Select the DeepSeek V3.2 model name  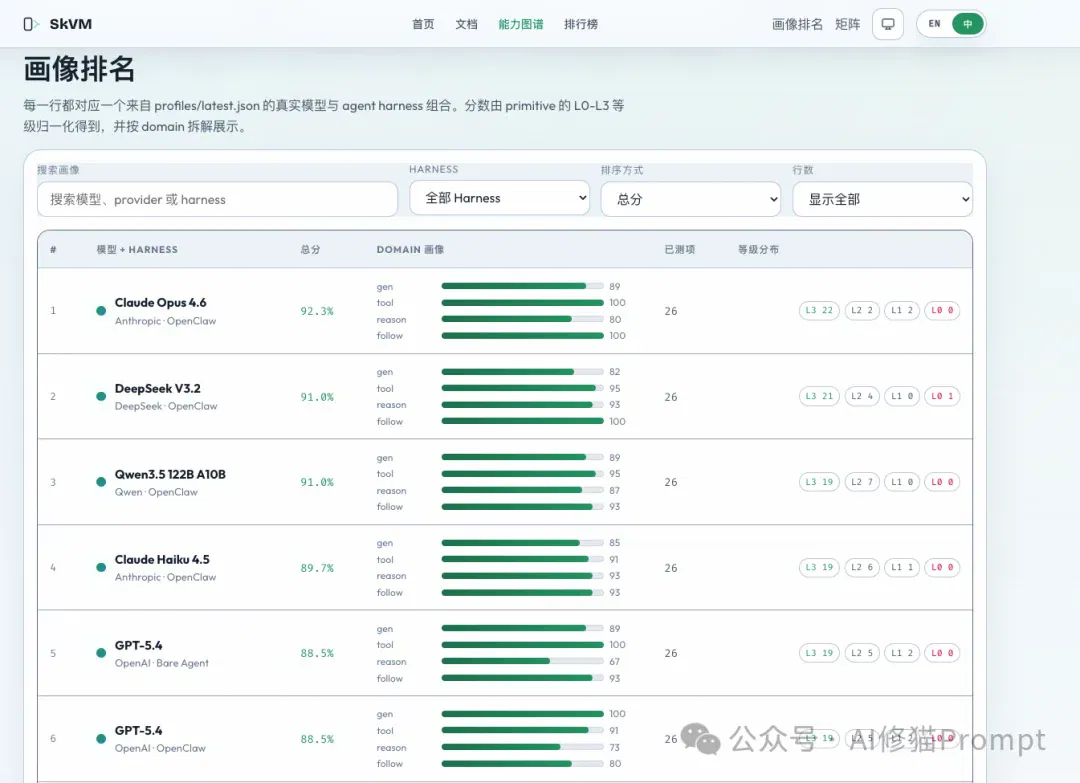(x=158, y=388)
